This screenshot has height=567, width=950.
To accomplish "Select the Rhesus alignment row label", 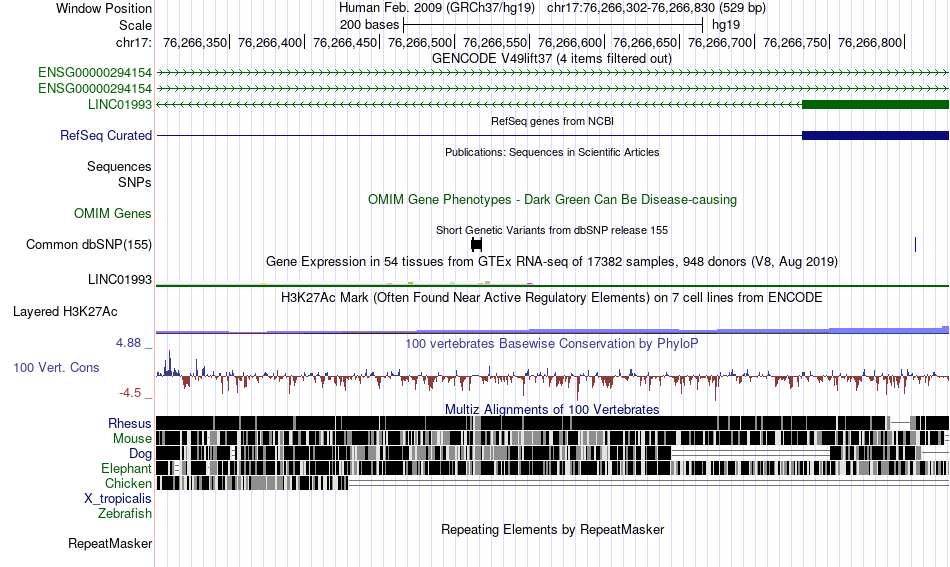I will (x=130, y=423).
